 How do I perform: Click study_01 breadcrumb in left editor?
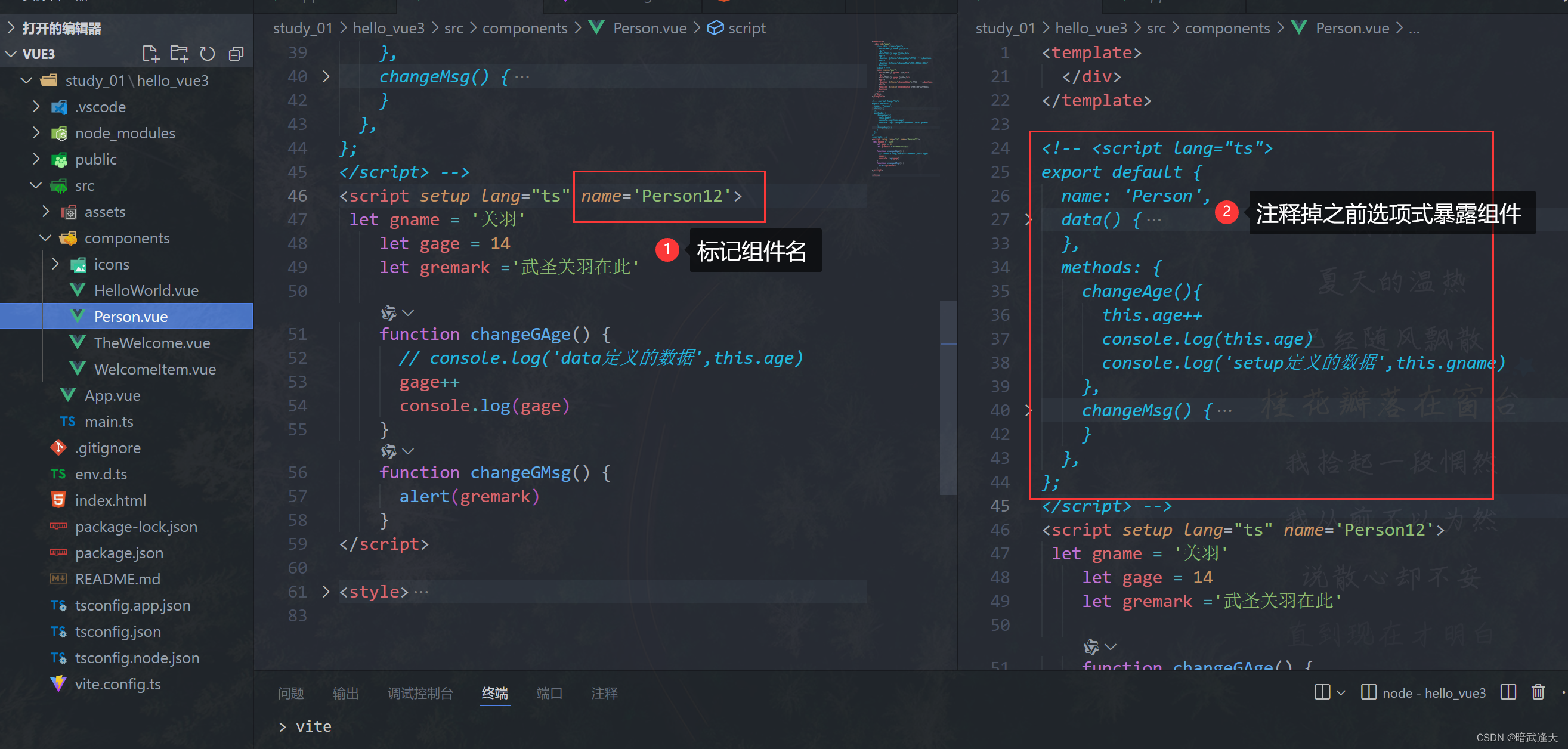[x=302, y=28]
